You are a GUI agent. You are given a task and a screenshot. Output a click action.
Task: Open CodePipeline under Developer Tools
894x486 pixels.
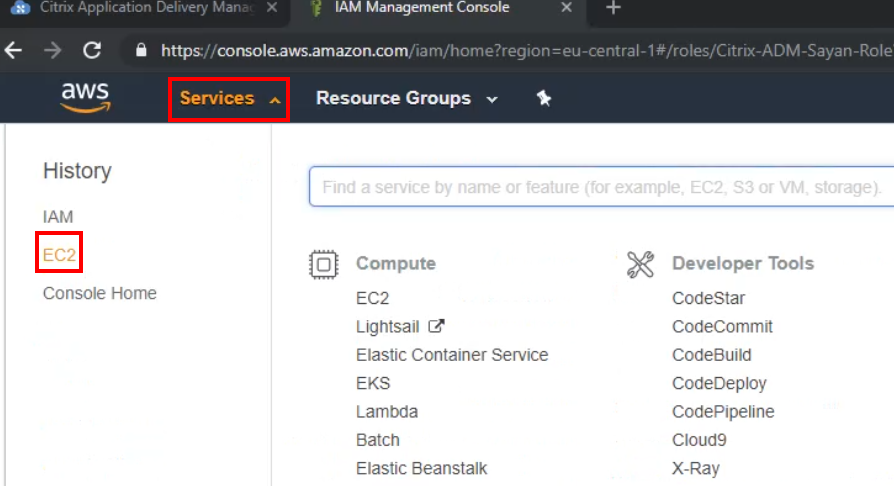[723, 412]
